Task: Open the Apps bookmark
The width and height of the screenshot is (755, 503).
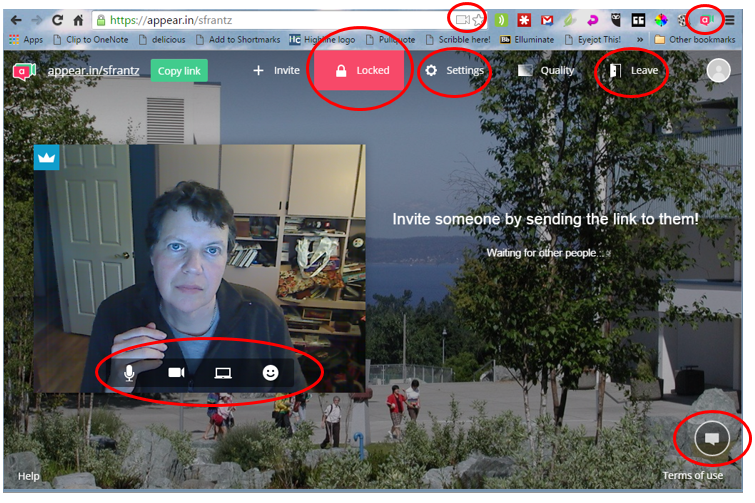Action: click(x=26, y=39)
